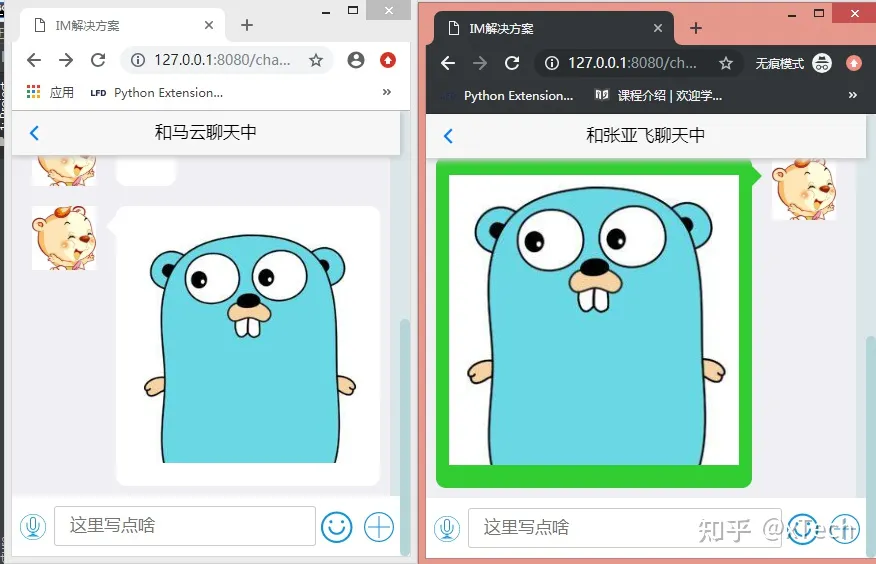This screenshot has height=564, width=876.
Task: Reload page in right incognito window
Action: pyautogui.click(x=512, y=63)
